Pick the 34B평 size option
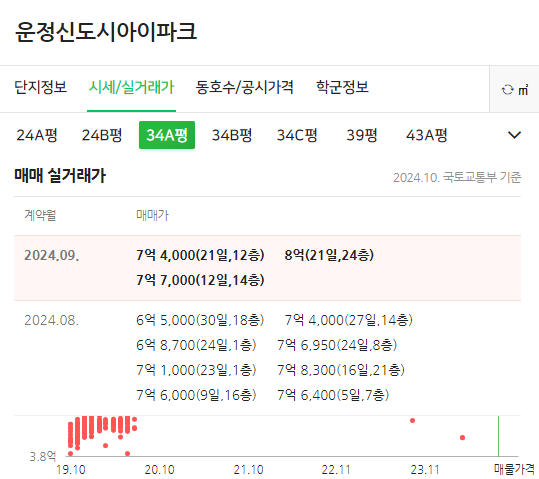 [x=232, y=135]
